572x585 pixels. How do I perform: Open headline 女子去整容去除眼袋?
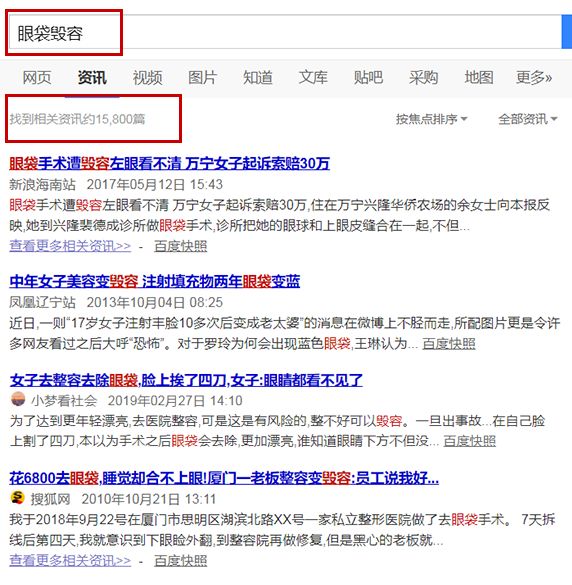click(x=186, y=380)
